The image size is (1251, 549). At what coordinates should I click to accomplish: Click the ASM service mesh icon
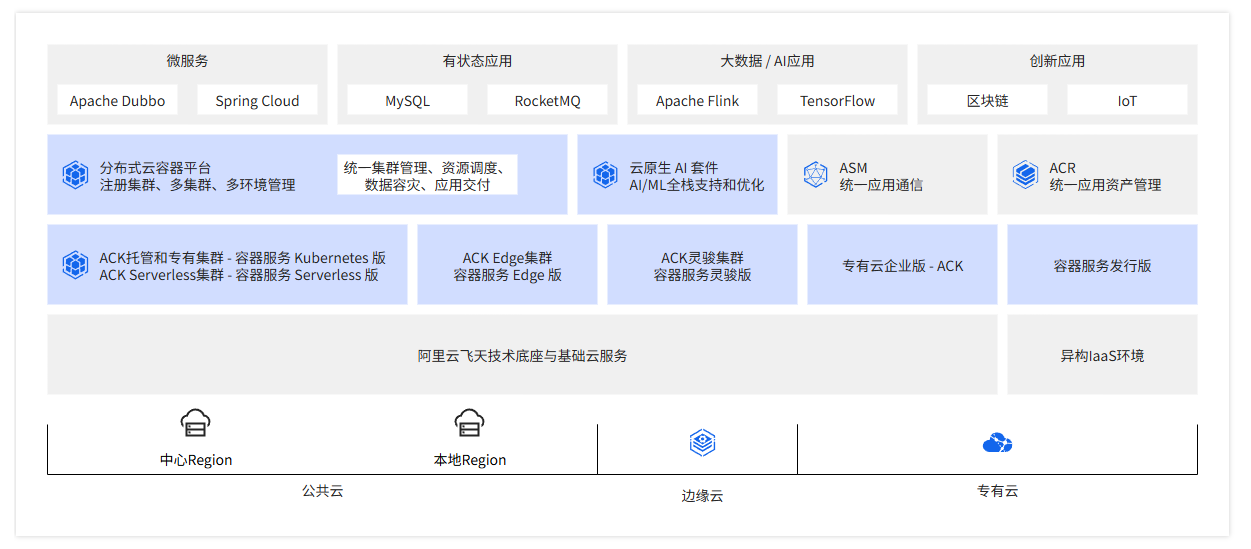pyautogui.click(x=816, y=175)
